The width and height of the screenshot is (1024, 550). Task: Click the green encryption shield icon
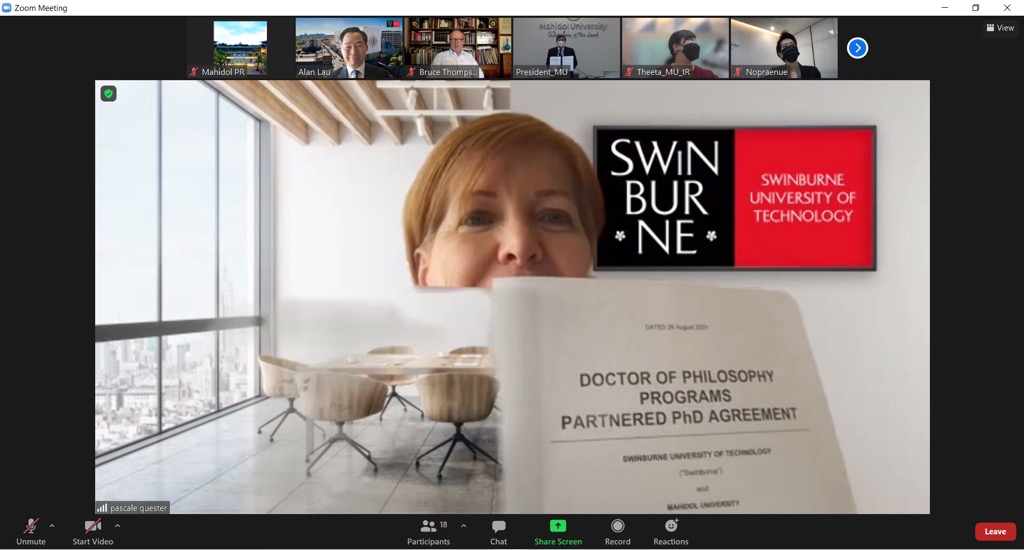click(x=108, y=94)
